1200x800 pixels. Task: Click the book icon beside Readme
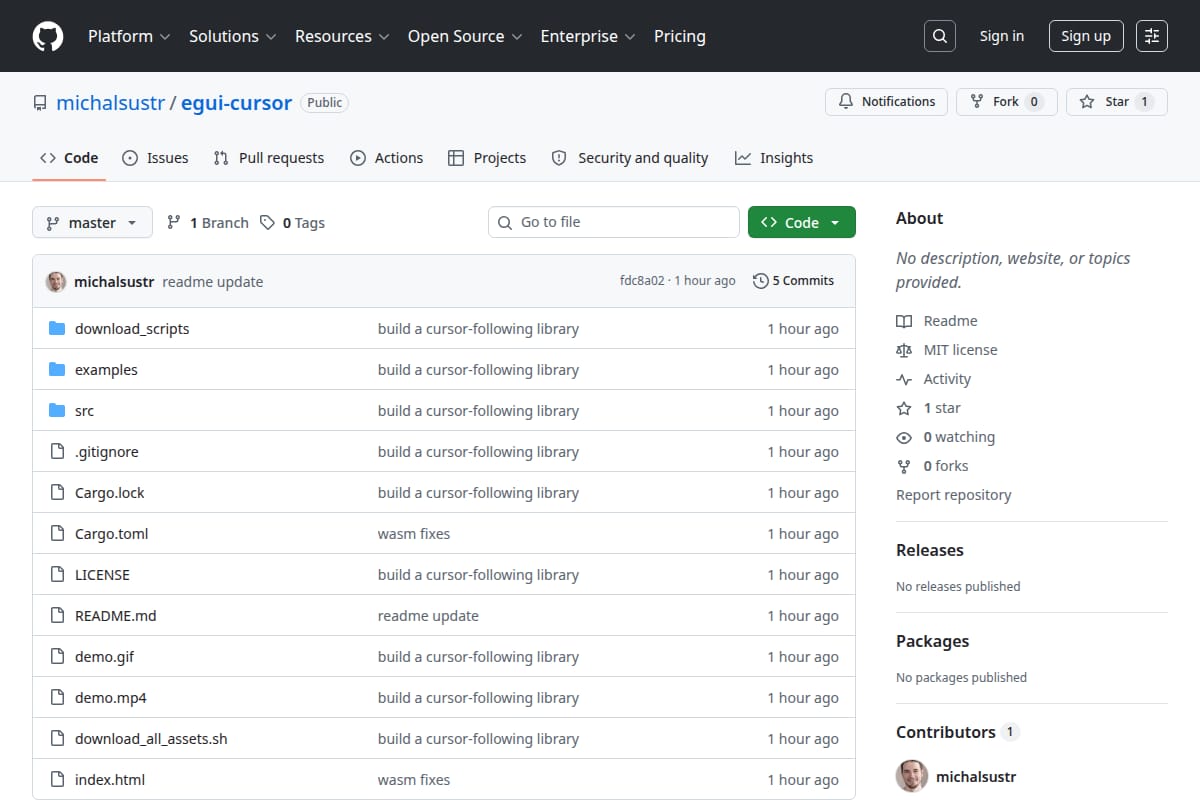pyautogui.click(x=904, y=321)
